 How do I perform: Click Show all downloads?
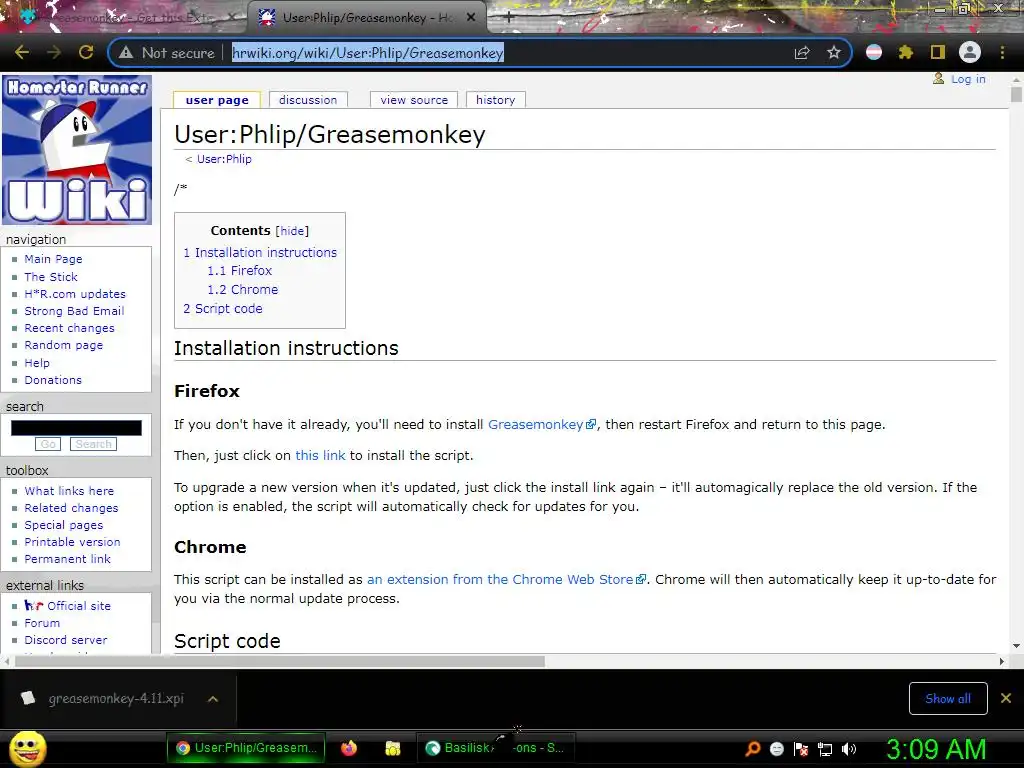948,699
